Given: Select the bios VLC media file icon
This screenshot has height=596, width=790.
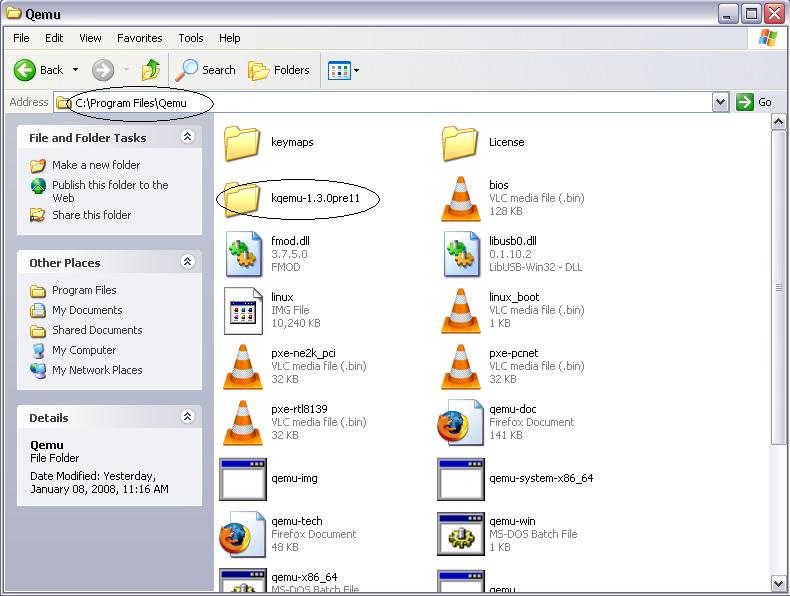Looking at the screenshot, I should click(x=460, y=199).
